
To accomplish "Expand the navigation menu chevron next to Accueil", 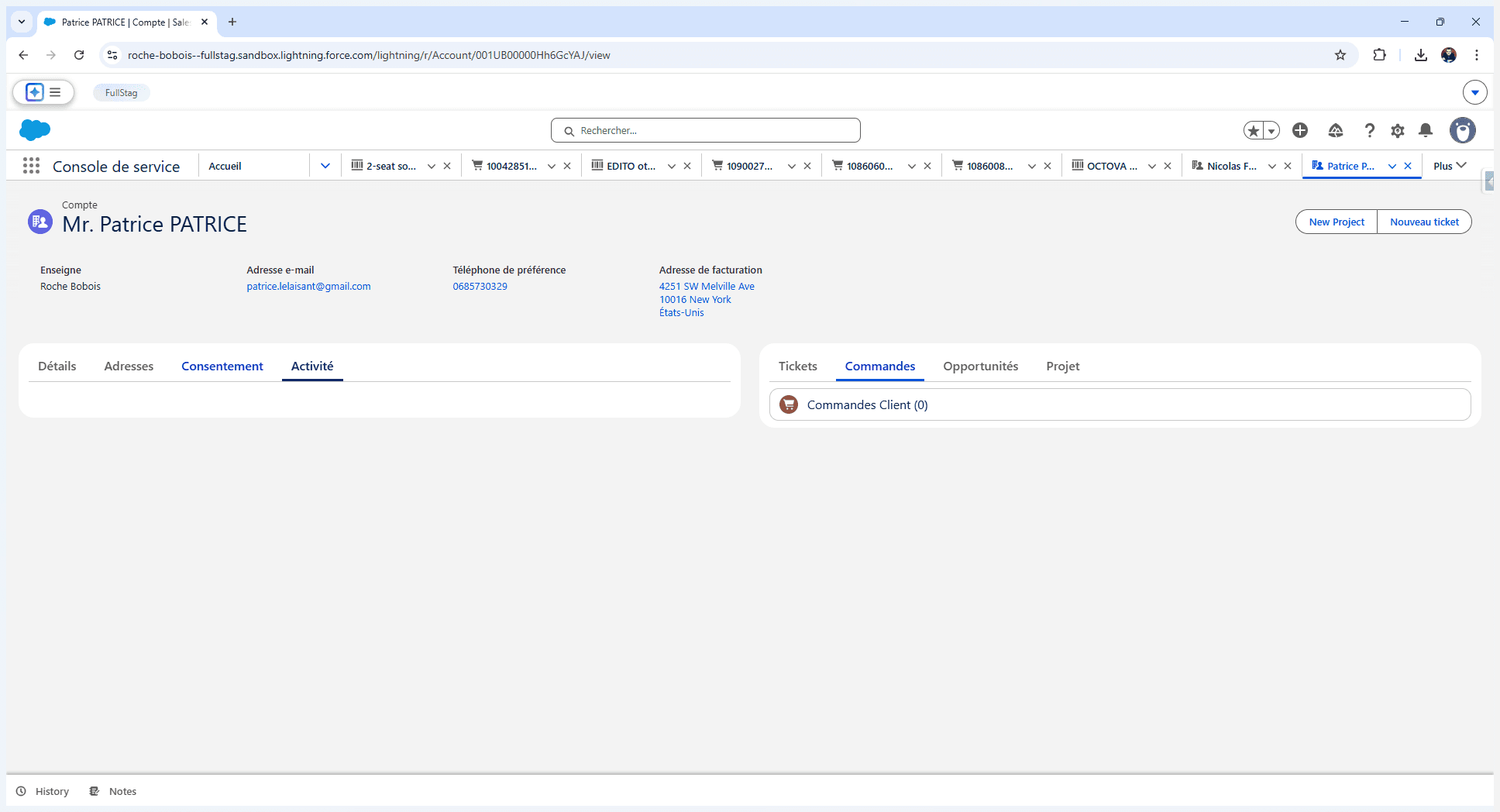I will coord(325,166).
